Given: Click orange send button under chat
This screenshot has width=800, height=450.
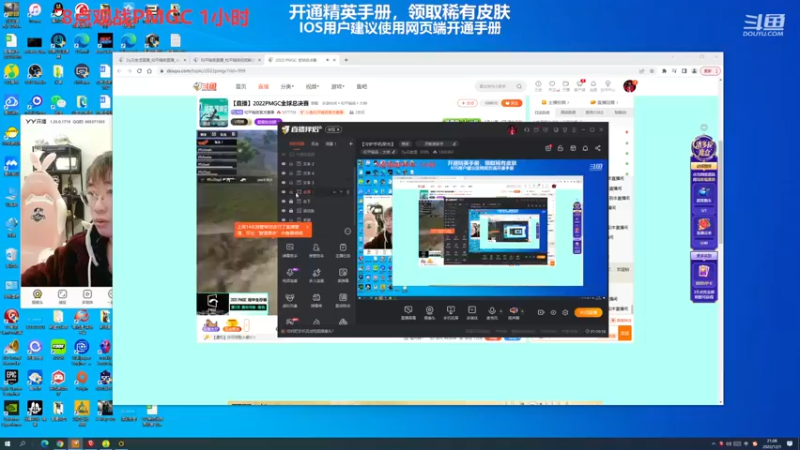Looking at the screenshot, I should click(x=625, y=333).
